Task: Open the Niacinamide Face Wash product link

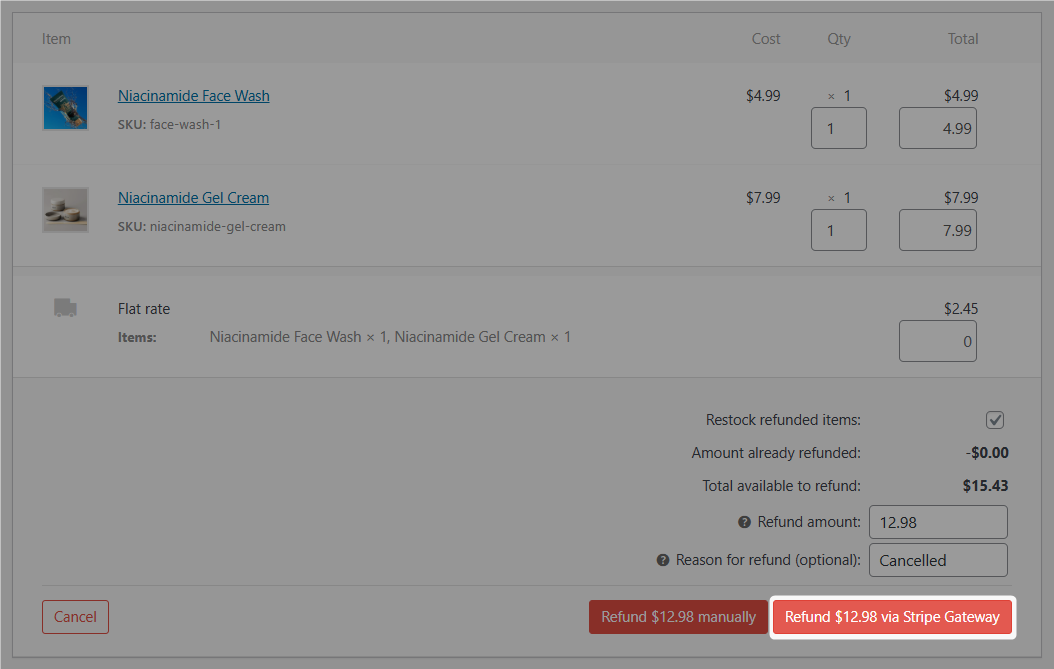Action: 193,96
